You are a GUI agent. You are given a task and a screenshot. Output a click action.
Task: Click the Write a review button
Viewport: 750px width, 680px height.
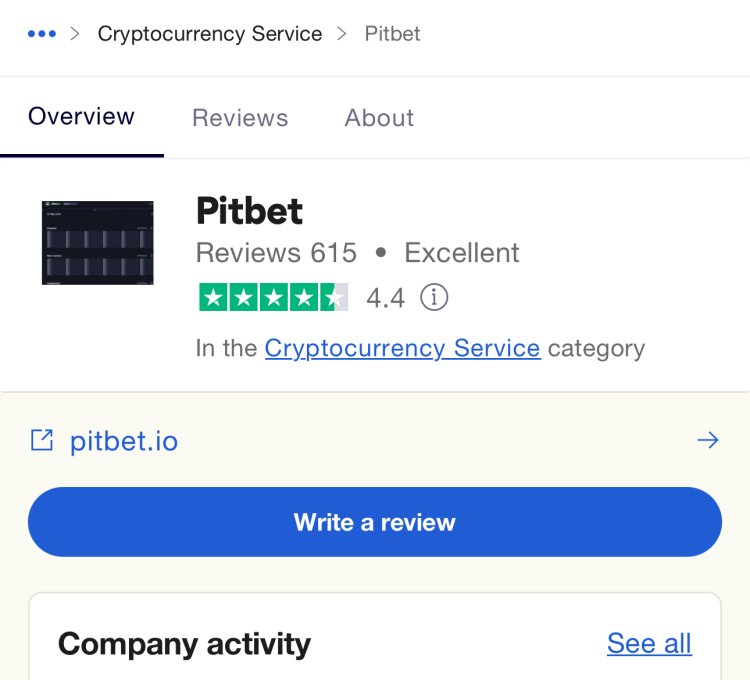(375, 522)
